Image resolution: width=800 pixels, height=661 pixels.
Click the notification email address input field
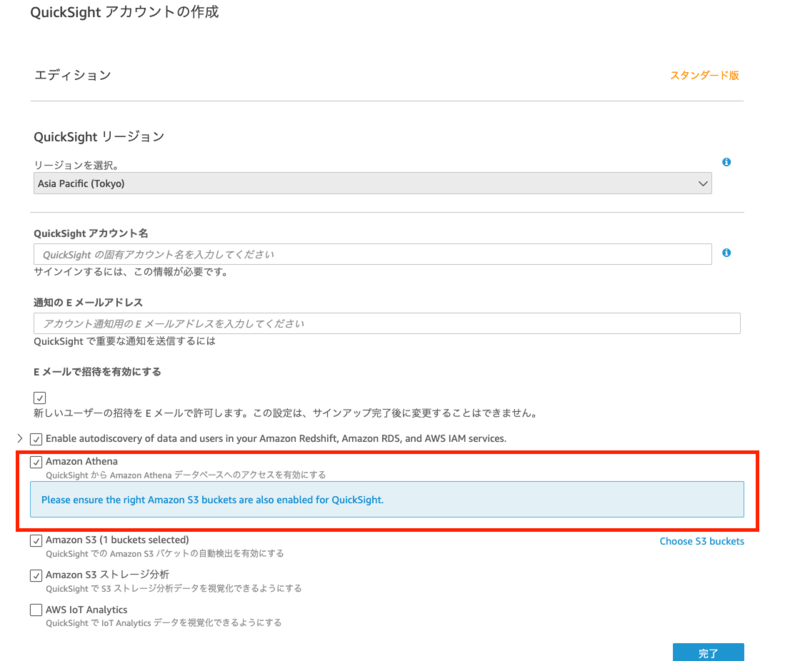[x=387, y=323]
